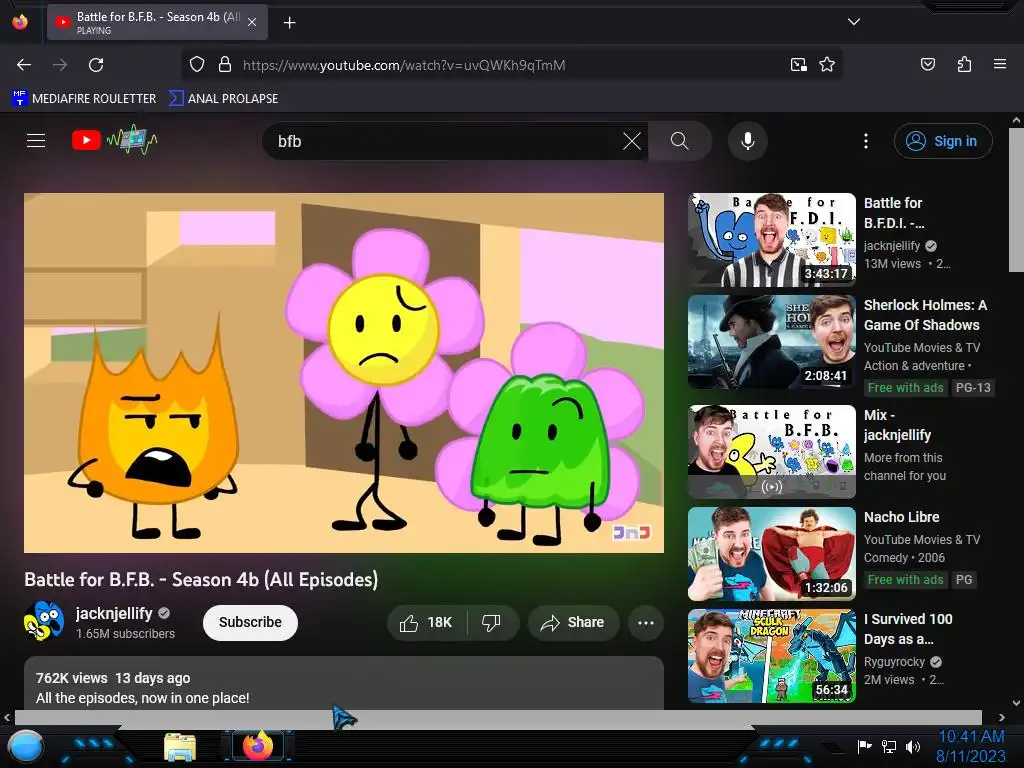Clear the search query with X
Viewport: 1024px width, 768px height.
pos(632,141)
